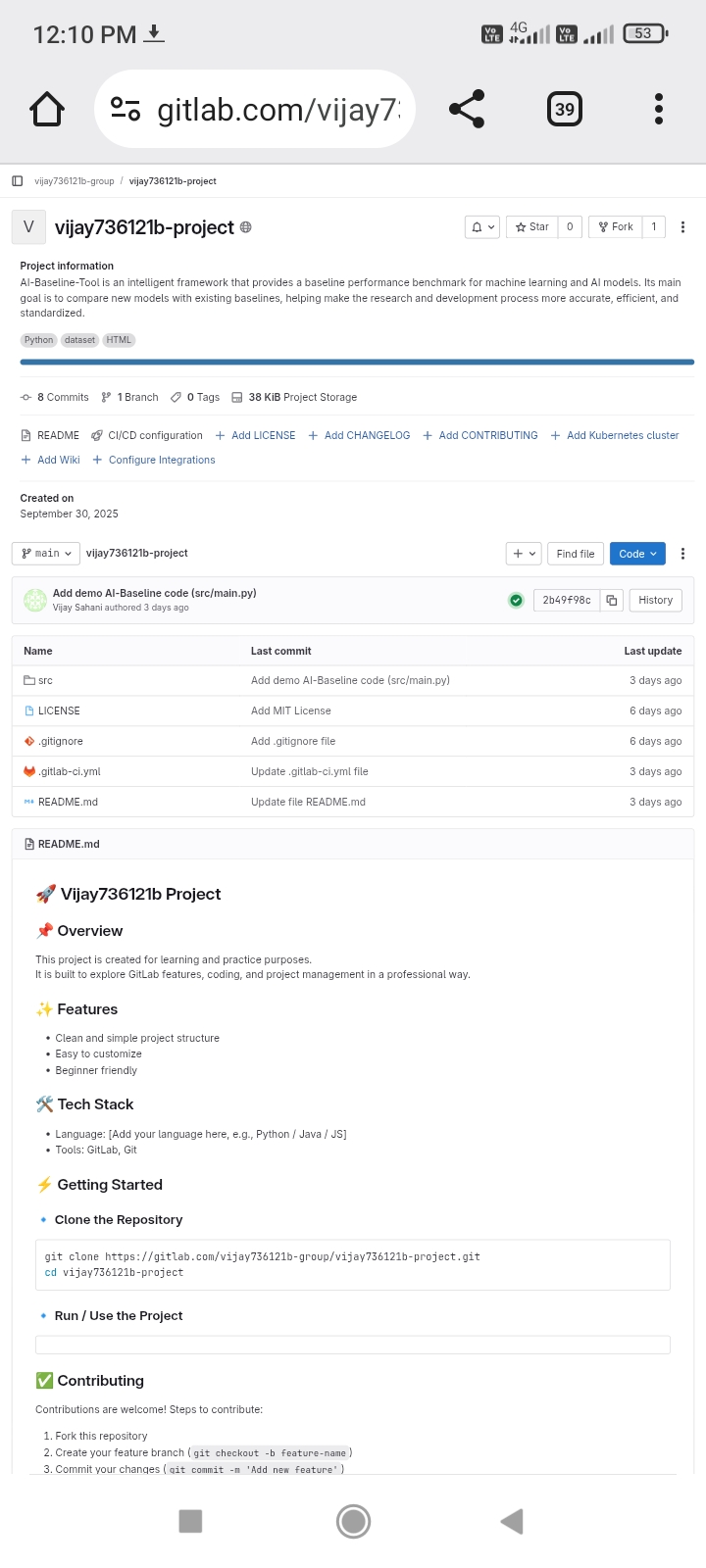This screenshot has width=706, height=1568.
Task: Tap the Android recent apps square button
Action: (x=190, y=1521)
